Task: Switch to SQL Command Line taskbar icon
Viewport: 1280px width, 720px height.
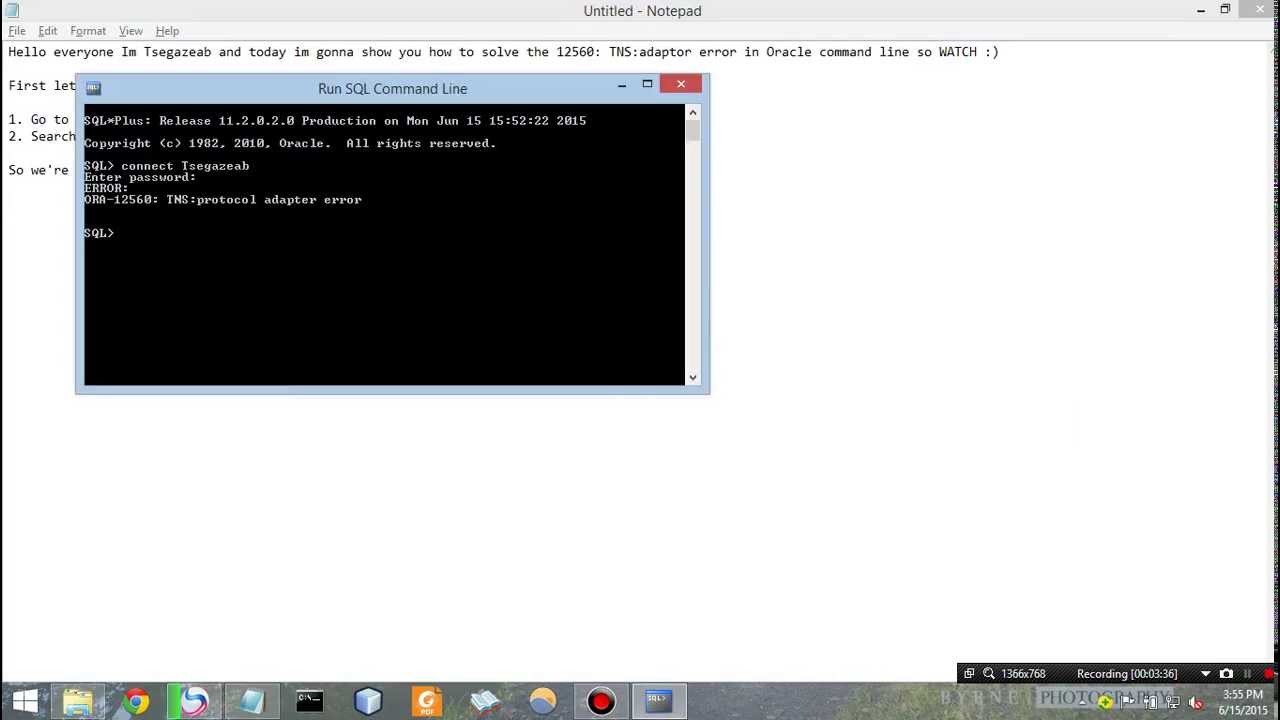Action: click(x=658, y=701)
